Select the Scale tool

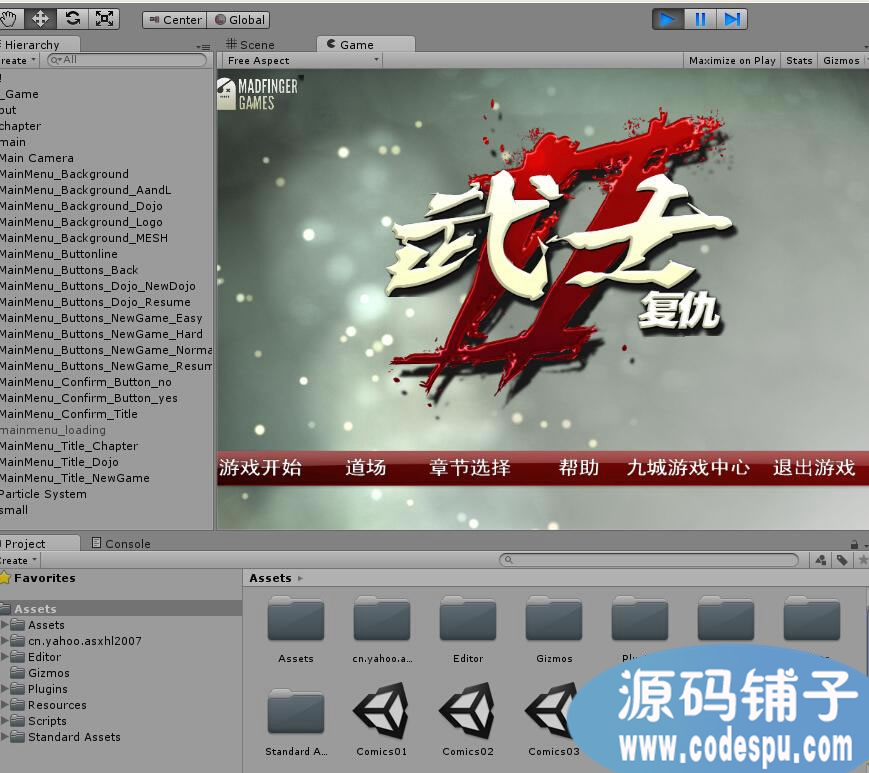pyautogui.click(x=104, y=19)
